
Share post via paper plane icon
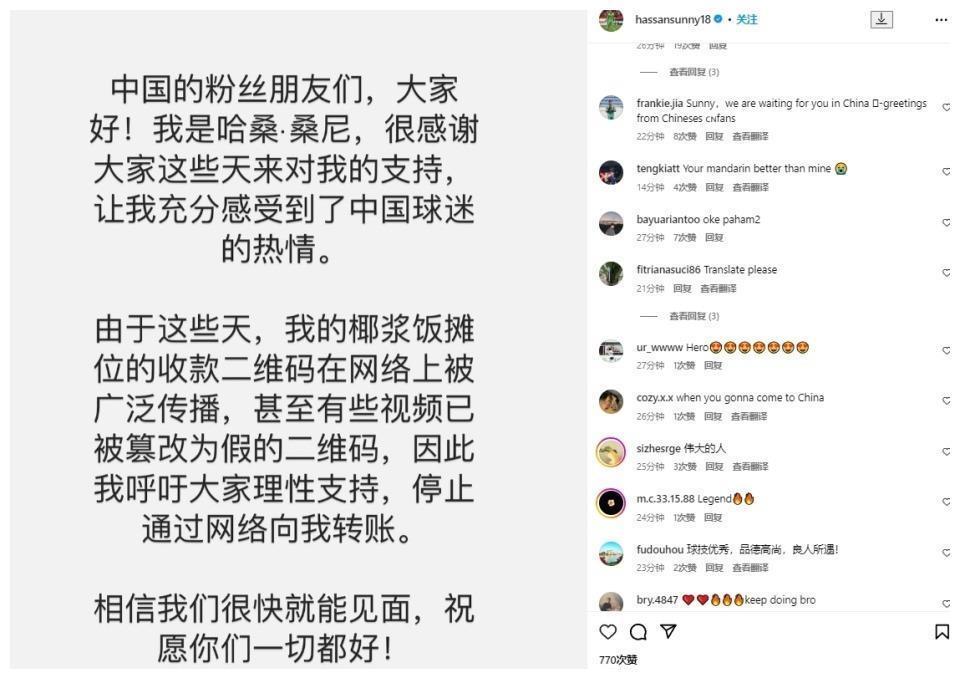tap(668, 631)
